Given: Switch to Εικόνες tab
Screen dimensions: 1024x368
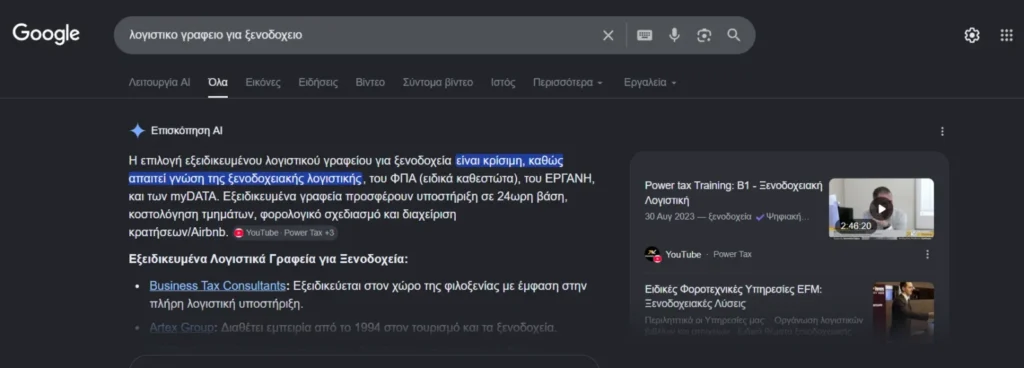Looking at the screenshot, I should pos(263,82).
